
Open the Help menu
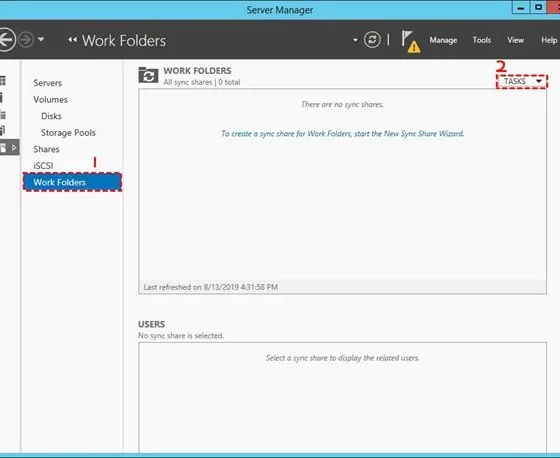pyautogui.click(x=549, y=40)
